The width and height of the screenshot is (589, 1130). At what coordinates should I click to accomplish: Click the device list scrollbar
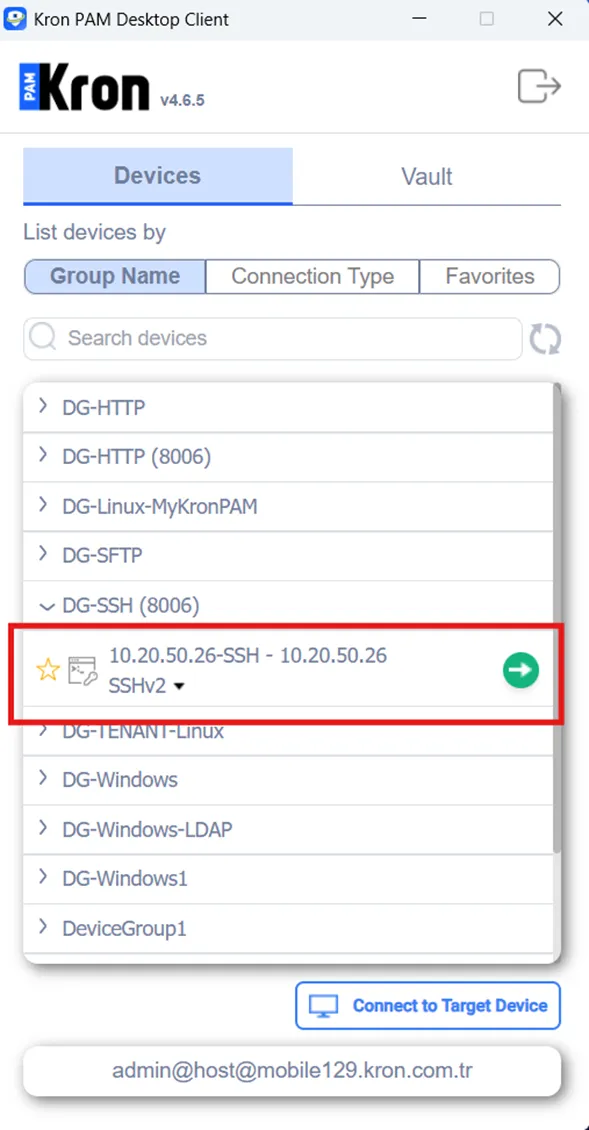557,618
